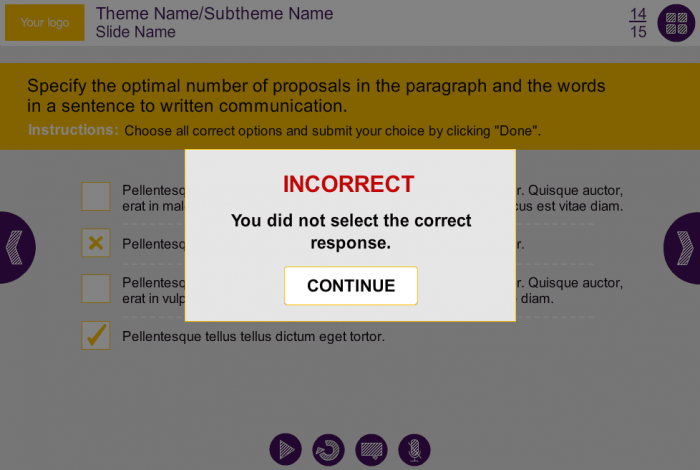
Task: Uncheck the checkbox with the checkmark
Action: click(x=96, y=336)
